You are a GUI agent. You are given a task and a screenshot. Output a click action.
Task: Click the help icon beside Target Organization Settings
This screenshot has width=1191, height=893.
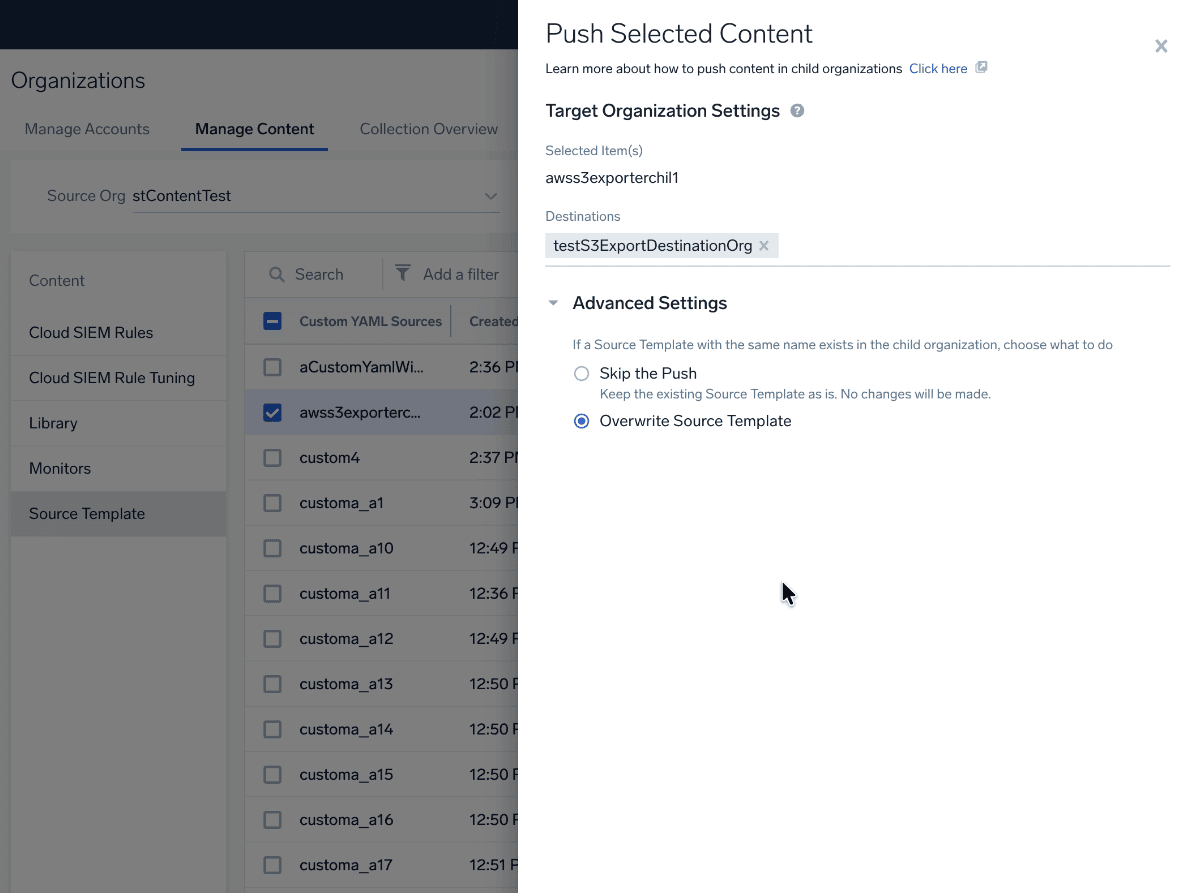click(797, 111)
